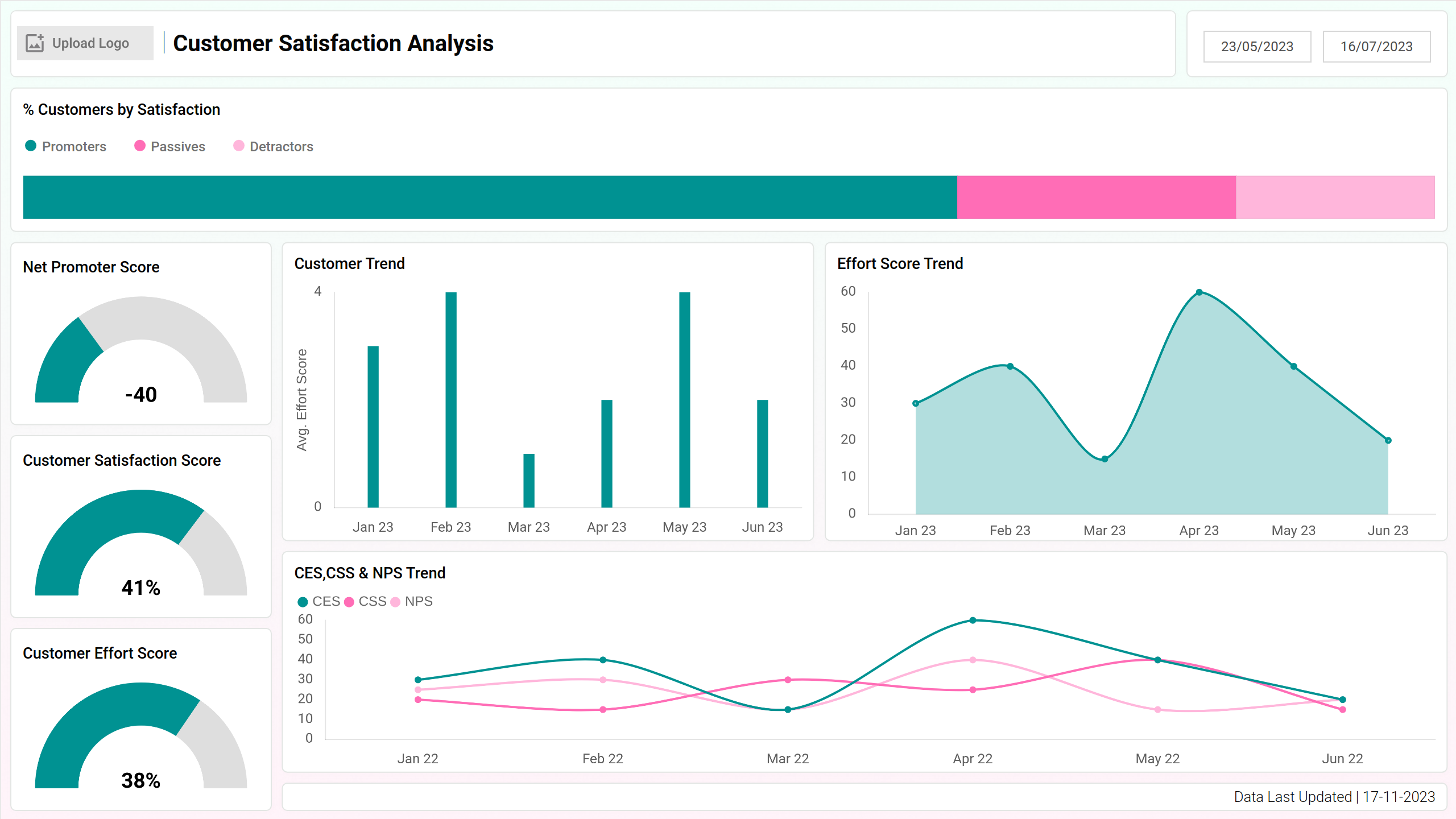Click the Customer Satisfaction Analysis title

[x=333, y=43]
